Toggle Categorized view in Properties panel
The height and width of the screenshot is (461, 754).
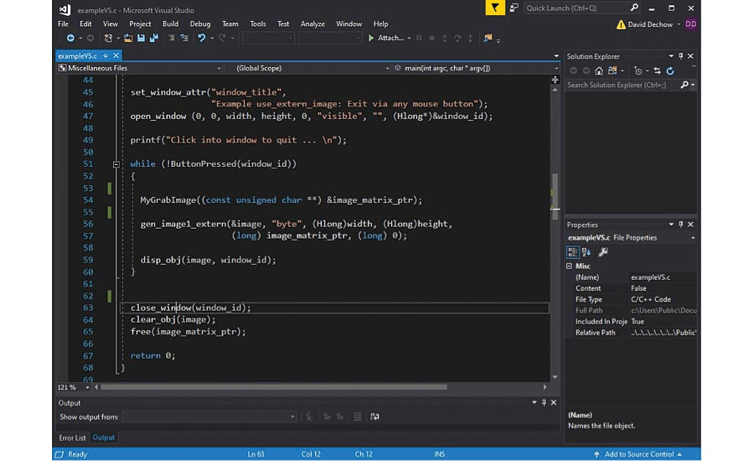tap(573, 252)
